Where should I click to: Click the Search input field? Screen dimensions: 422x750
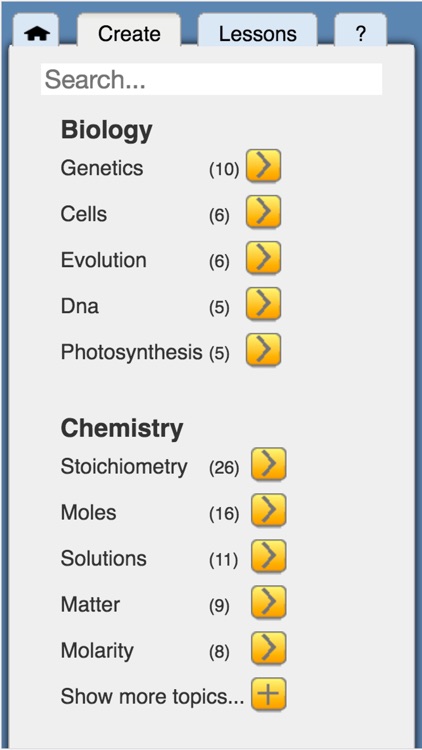(x=211, y=79)
